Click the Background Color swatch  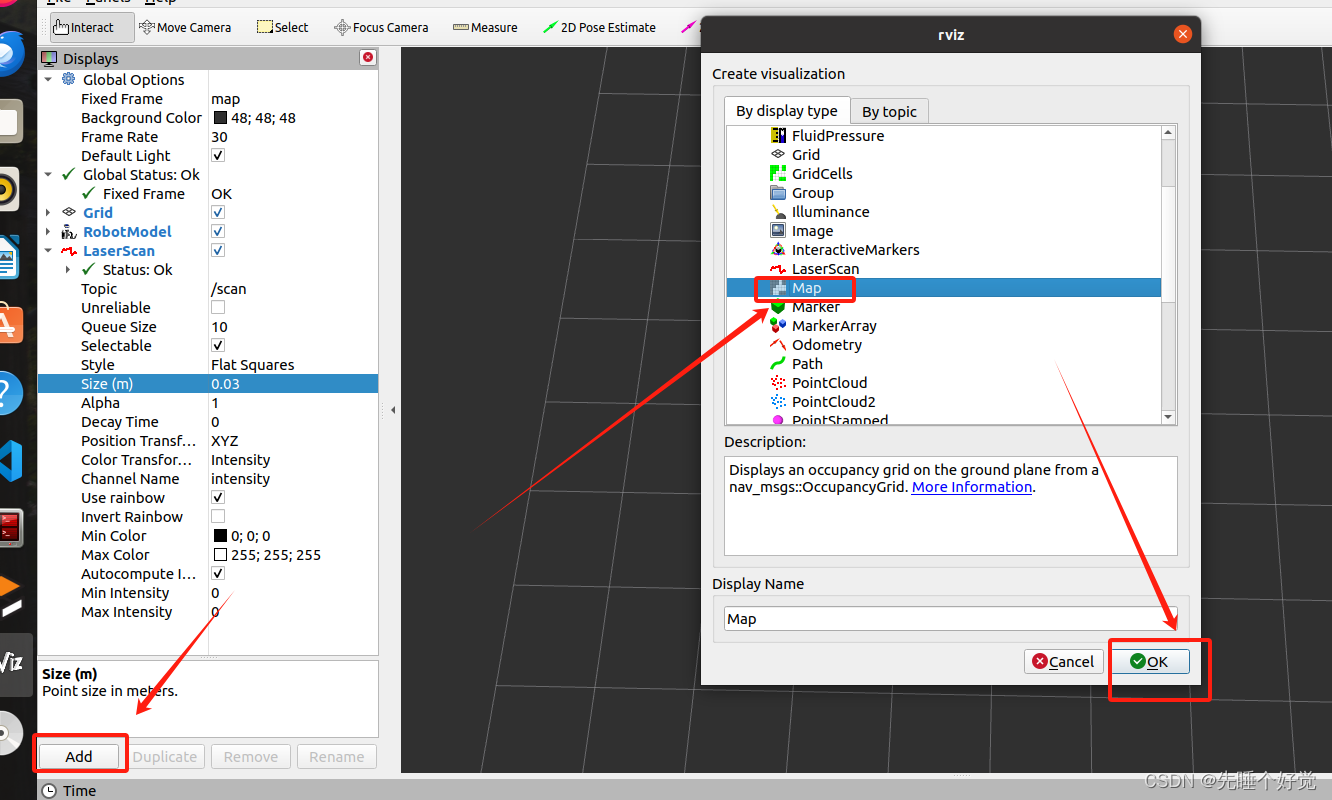tap(218, 117)
